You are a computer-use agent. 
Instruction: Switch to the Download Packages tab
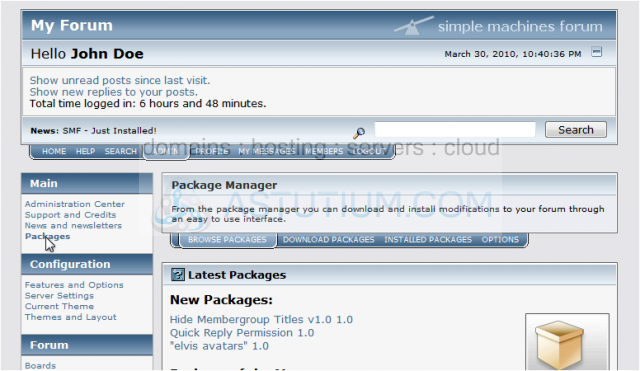pos(329,240)
